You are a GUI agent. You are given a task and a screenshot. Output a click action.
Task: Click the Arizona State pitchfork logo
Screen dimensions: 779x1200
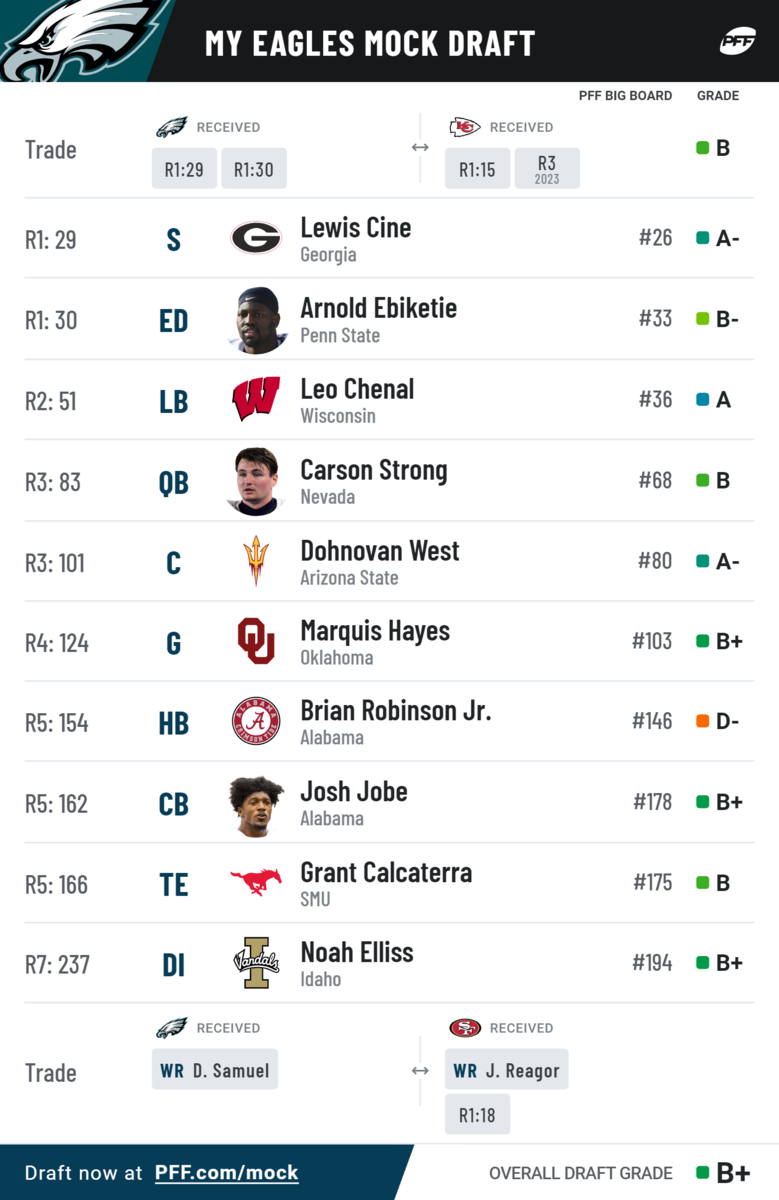coord(256,561)
